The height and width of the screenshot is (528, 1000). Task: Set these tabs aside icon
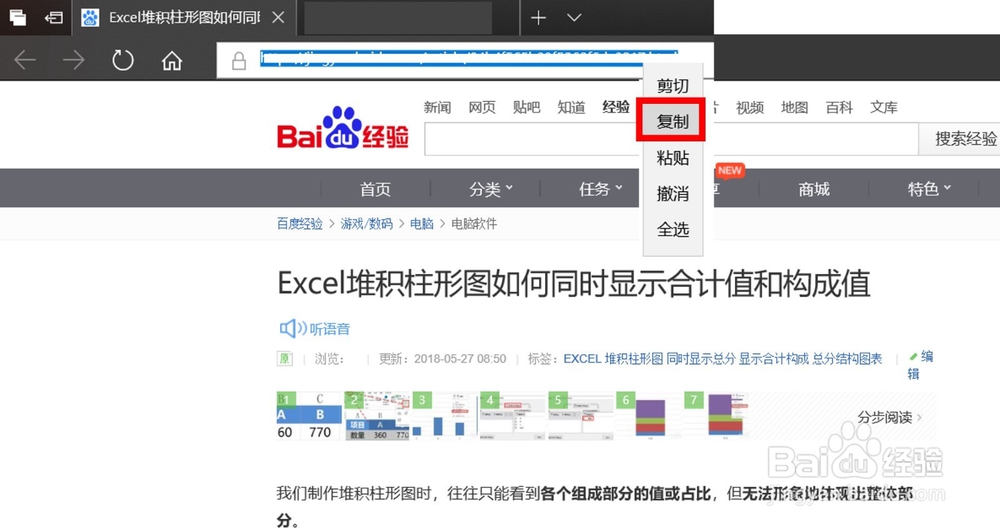(54, 17)
